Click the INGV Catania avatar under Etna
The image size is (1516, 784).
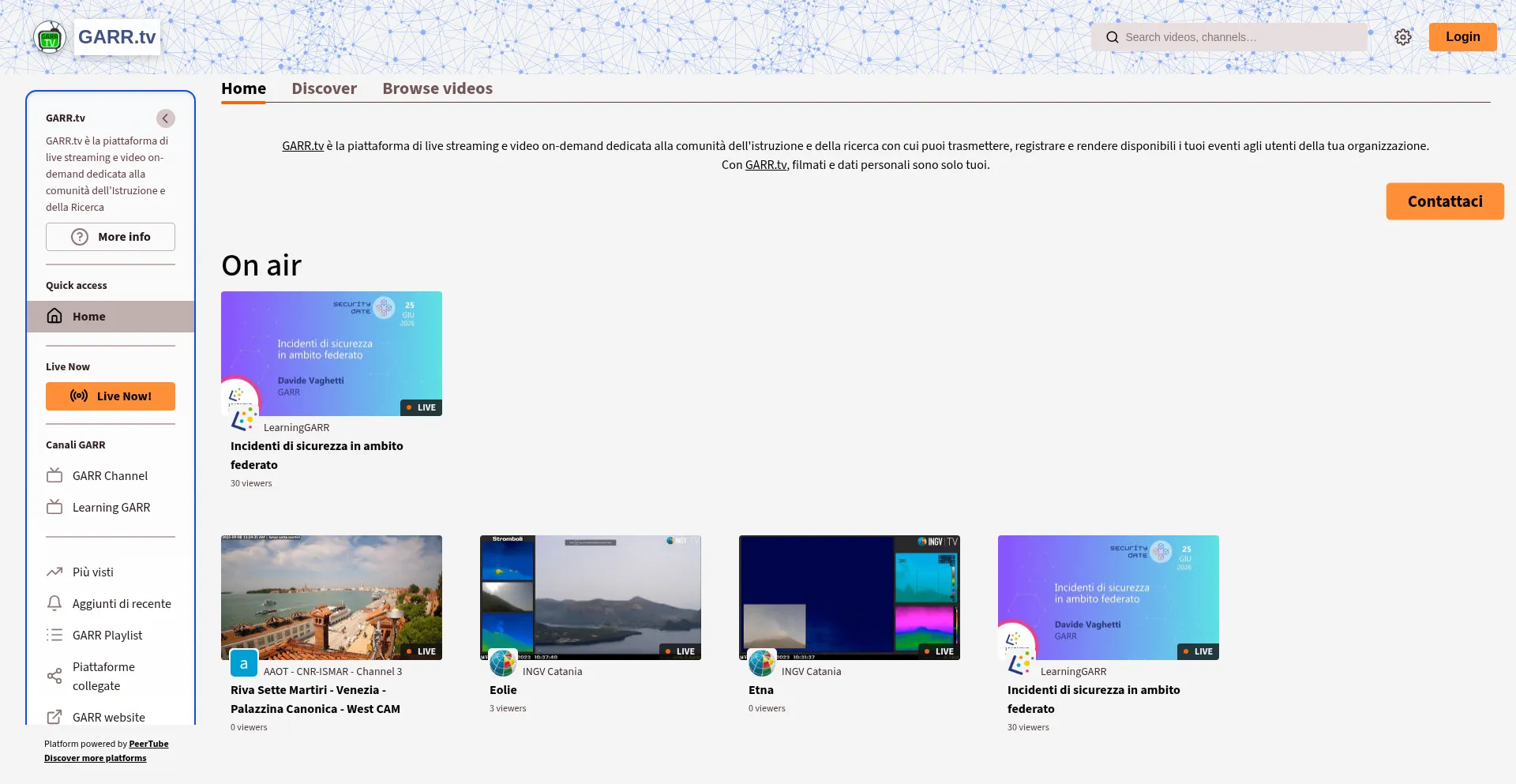[x=762, y=663]
